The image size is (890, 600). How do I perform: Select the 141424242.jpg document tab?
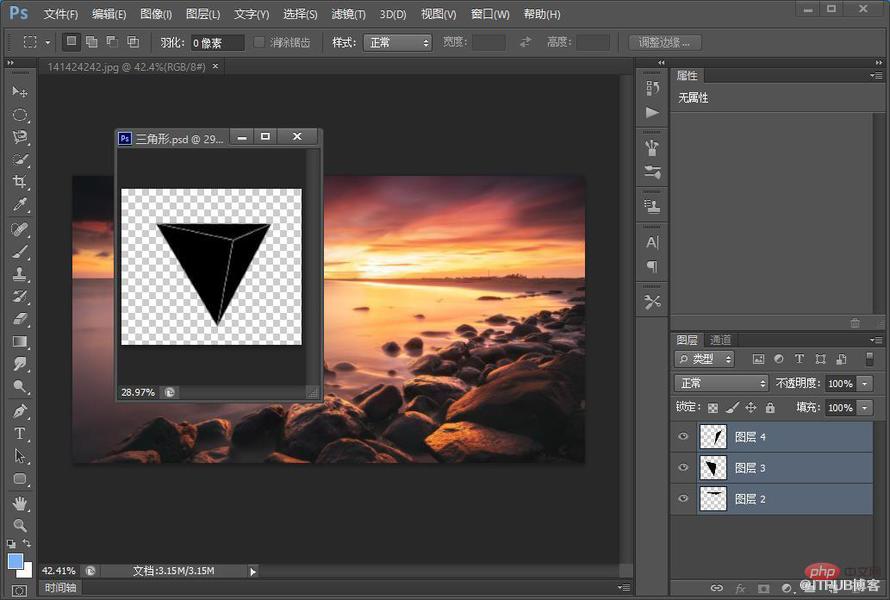click(x=127, y=67)
